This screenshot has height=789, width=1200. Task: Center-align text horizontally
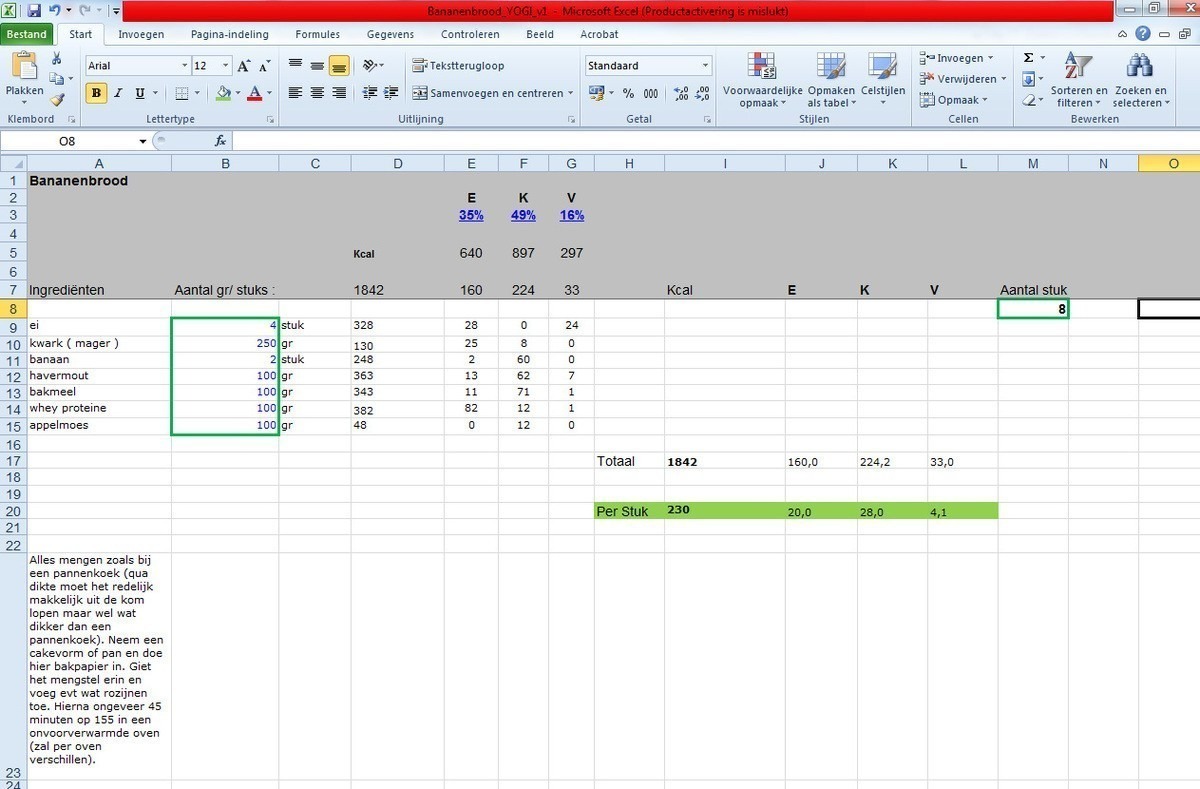(x=317, y=93)
